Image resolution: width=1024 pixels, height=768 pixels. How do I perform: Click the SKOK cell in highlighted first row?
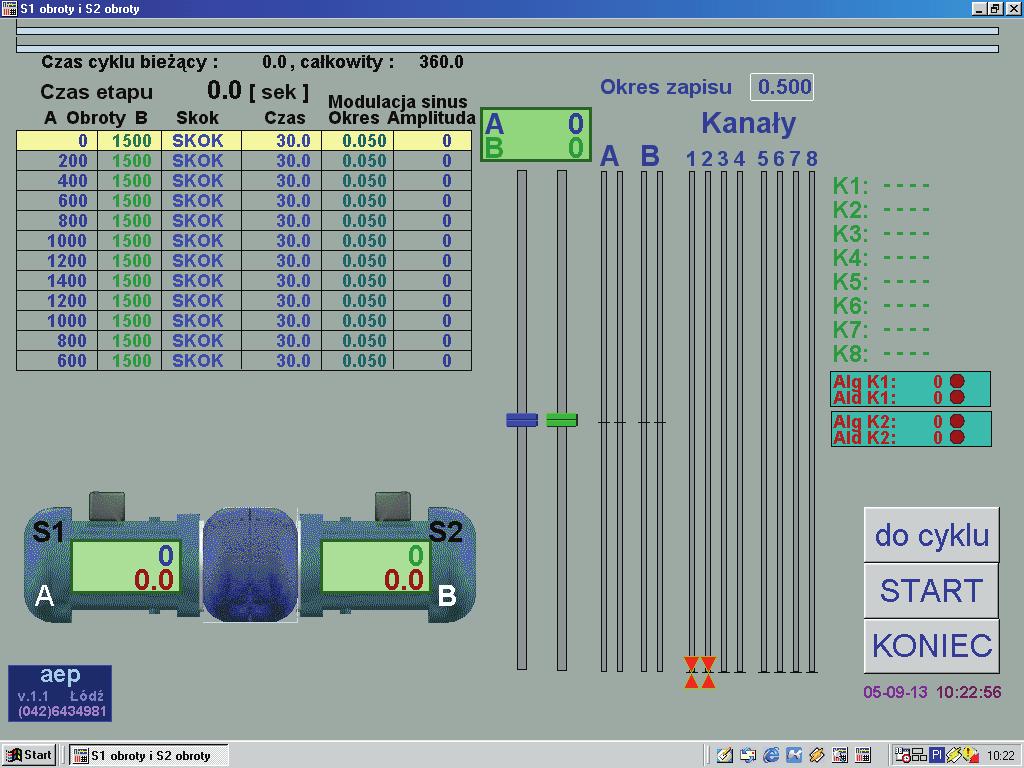[x=201, y=140]
